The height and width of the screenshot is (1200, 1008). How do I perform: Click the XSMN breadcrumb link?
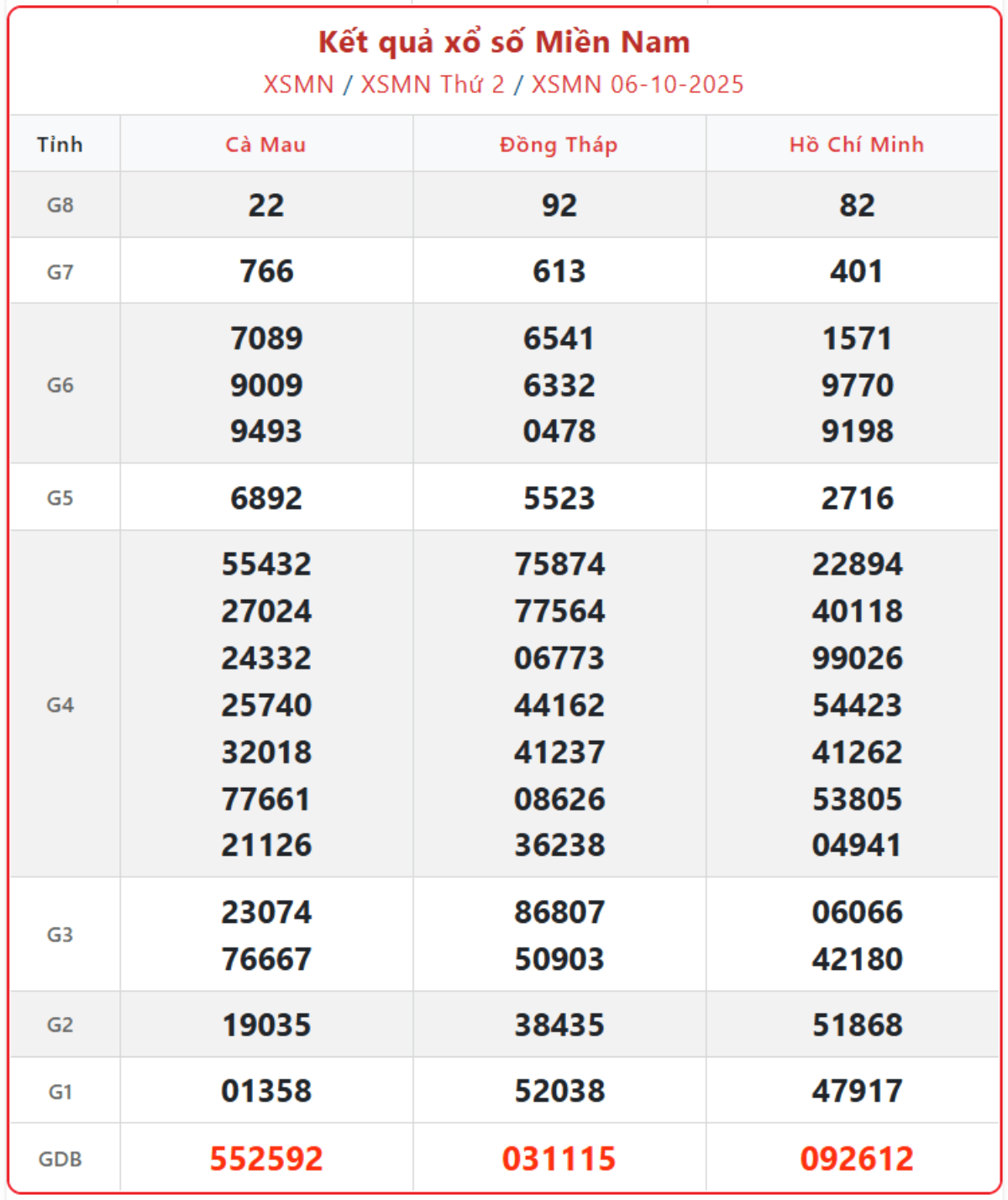click(x=298, y=85)
